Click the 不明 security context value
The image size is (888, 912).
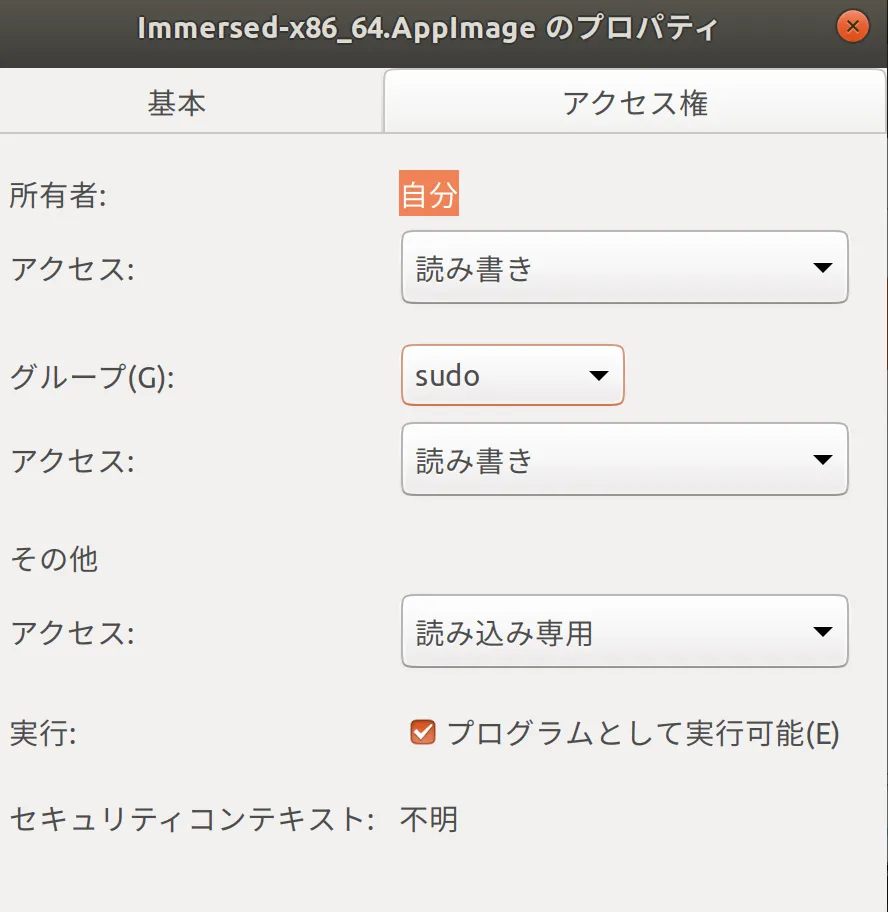coord(429,819)
